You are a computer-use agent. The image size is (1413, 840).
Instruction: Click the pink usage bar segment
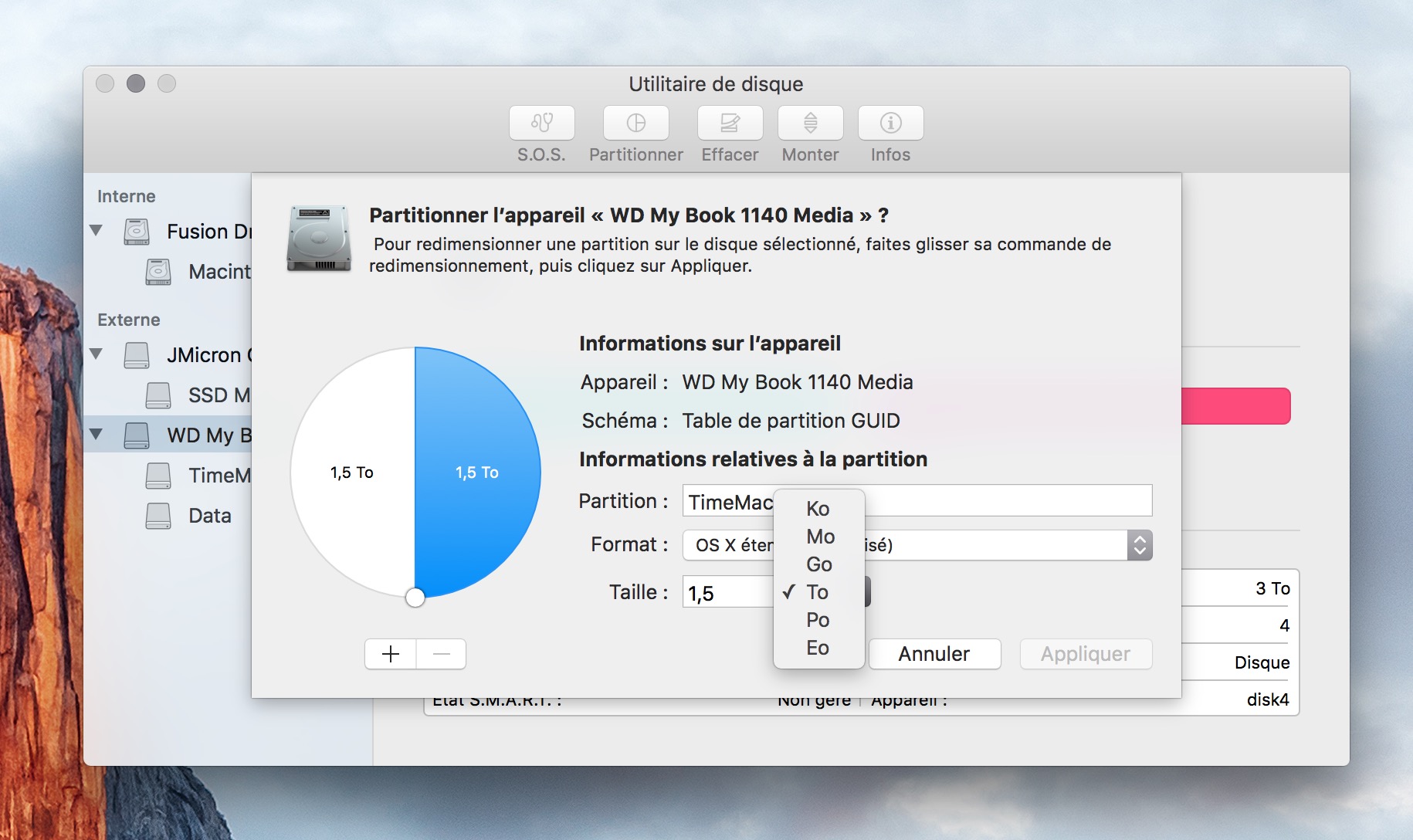point(1236,406)
